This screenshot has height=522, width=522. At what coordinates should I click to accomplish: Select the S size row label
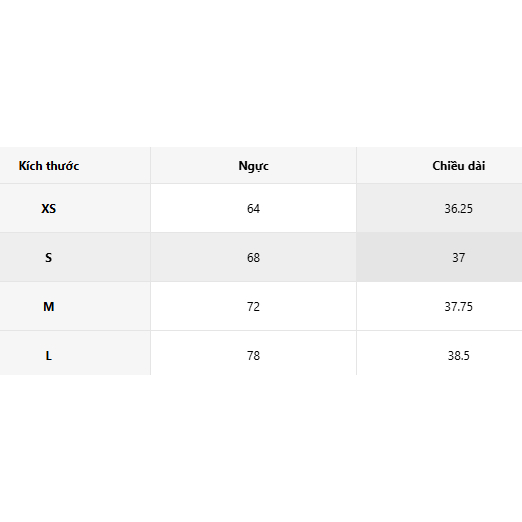click(49, 258)
